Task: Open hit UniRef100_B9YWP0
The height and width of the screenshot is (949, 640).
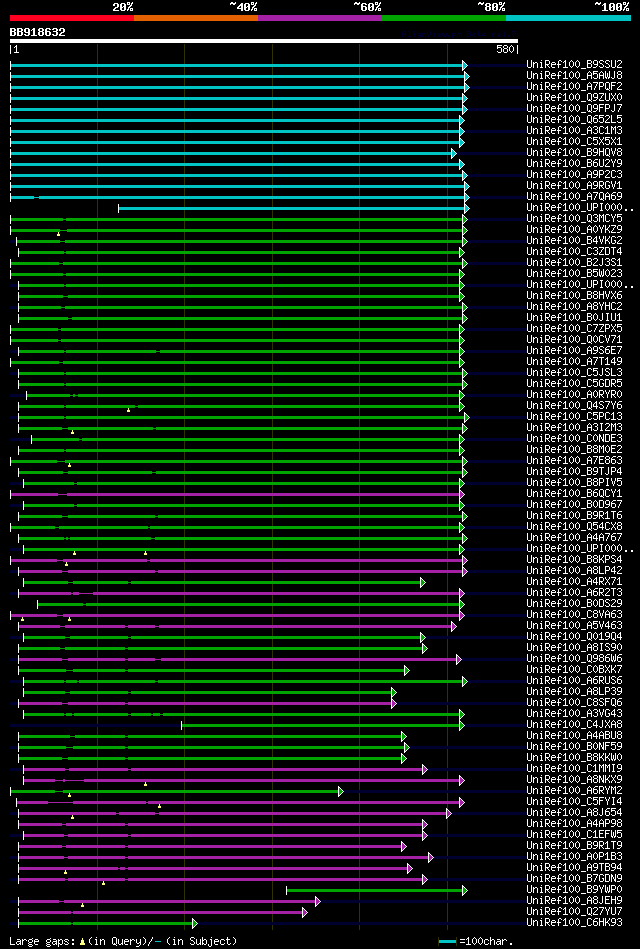Action: pos(574,890)
